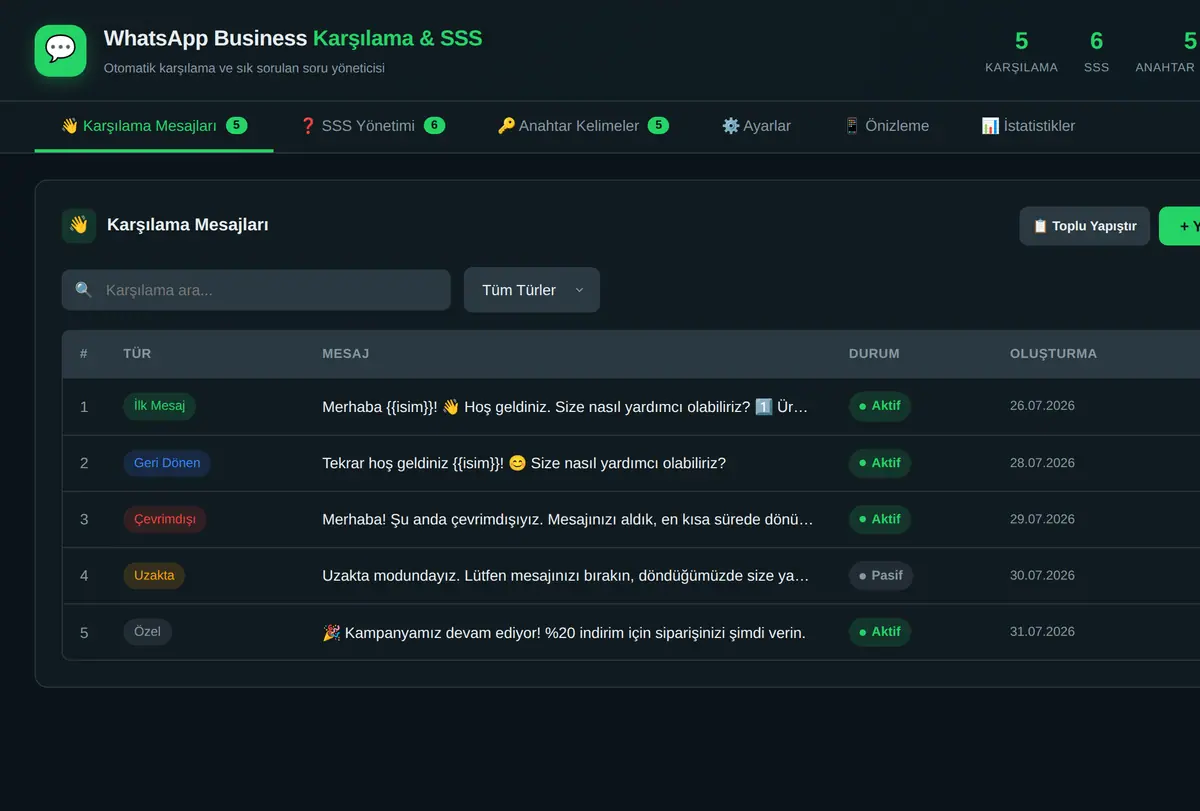Click the date 26.07.2026
The width and height of the screenshot is (1200, 811).
click(x=1042, y=406)
